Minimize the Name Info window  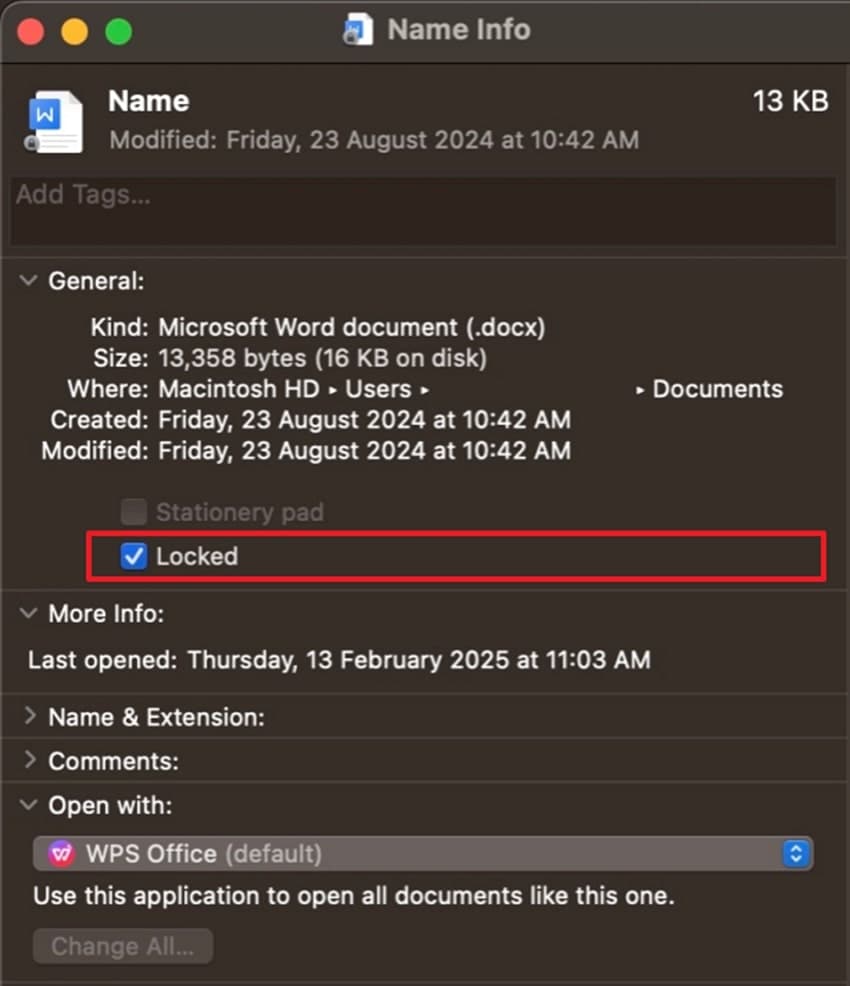(x=74, y=31)
